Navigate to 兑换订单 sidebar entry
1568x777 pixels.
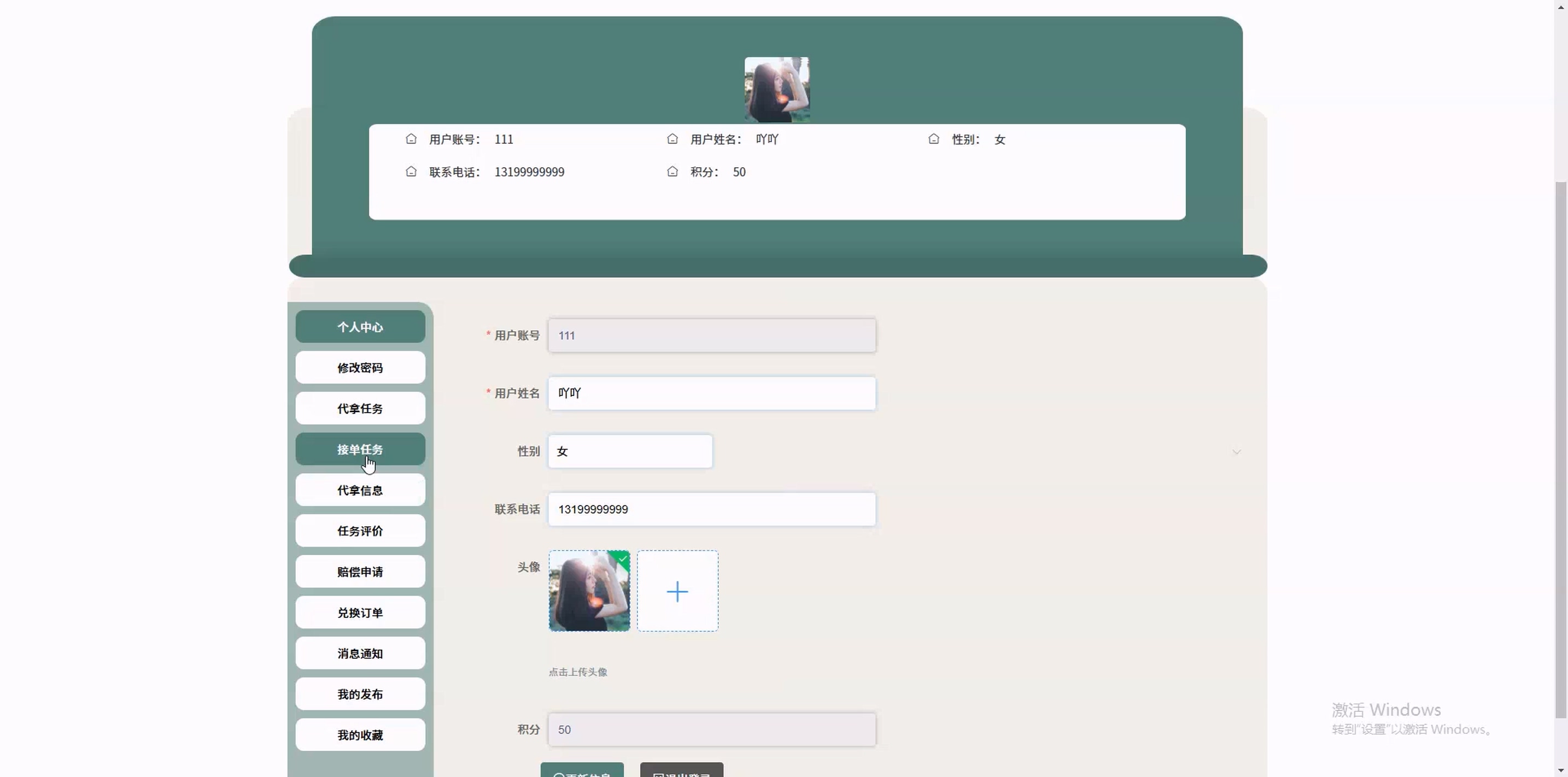point(360,612)
